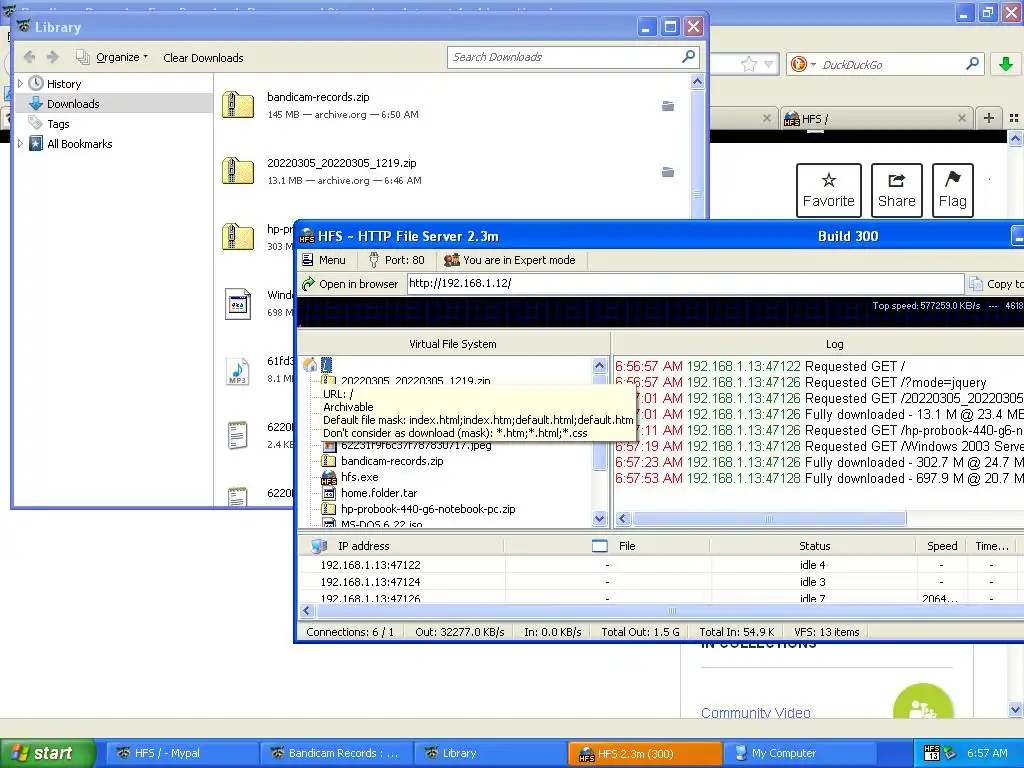Click the down arrow of HFS tree scrollbar
The width and height of the screenshot is (1024, 768).
(x=600, y=519)
